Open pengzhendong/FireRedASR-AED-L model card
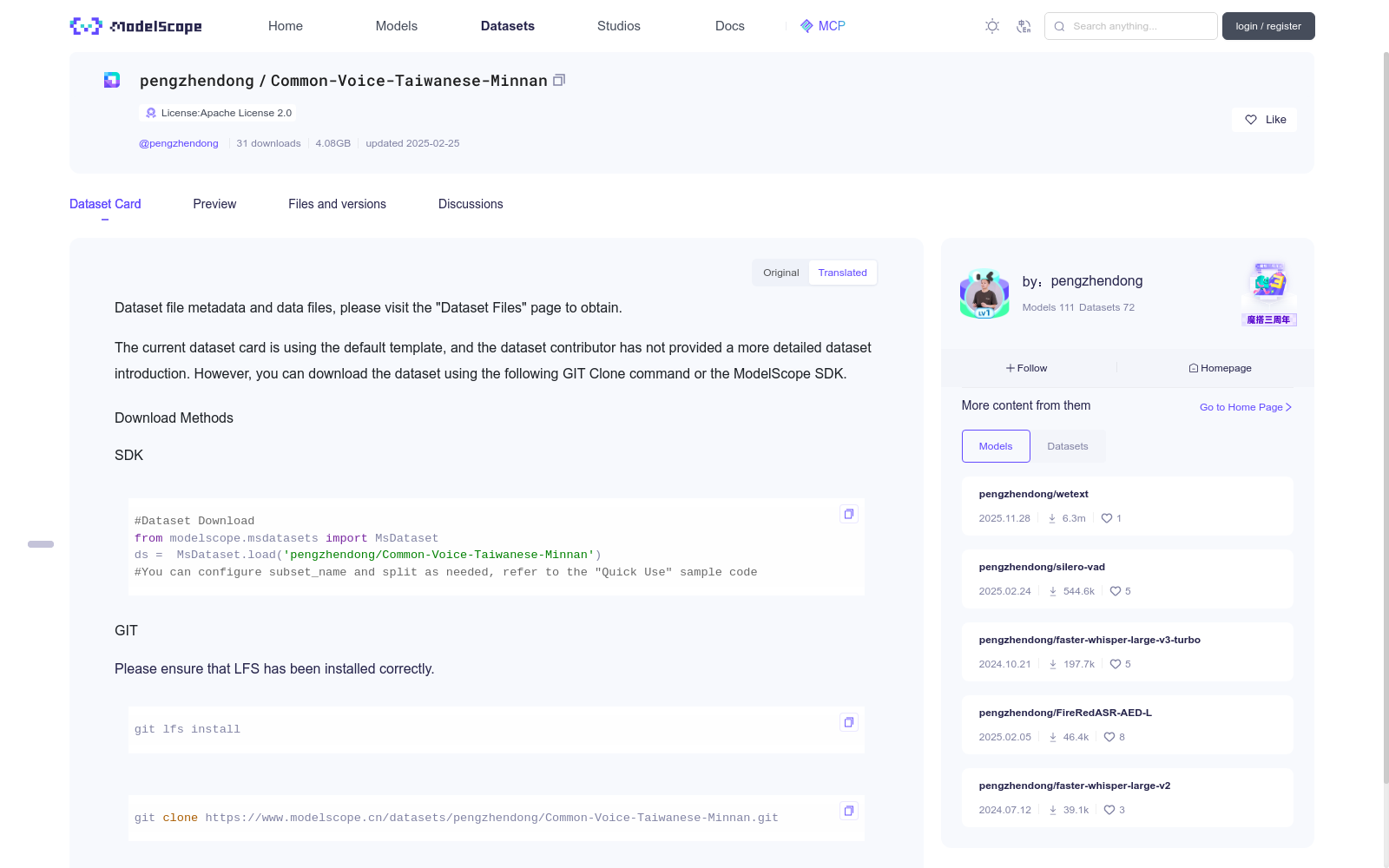Screen dimensions: 1389x868 point(1128,725)
